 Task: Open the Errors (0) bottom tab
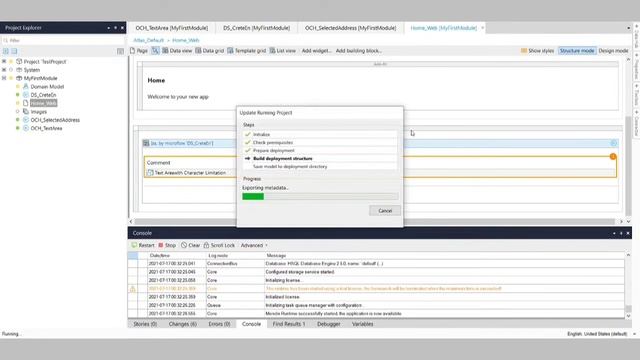click(x=219, y=324)
